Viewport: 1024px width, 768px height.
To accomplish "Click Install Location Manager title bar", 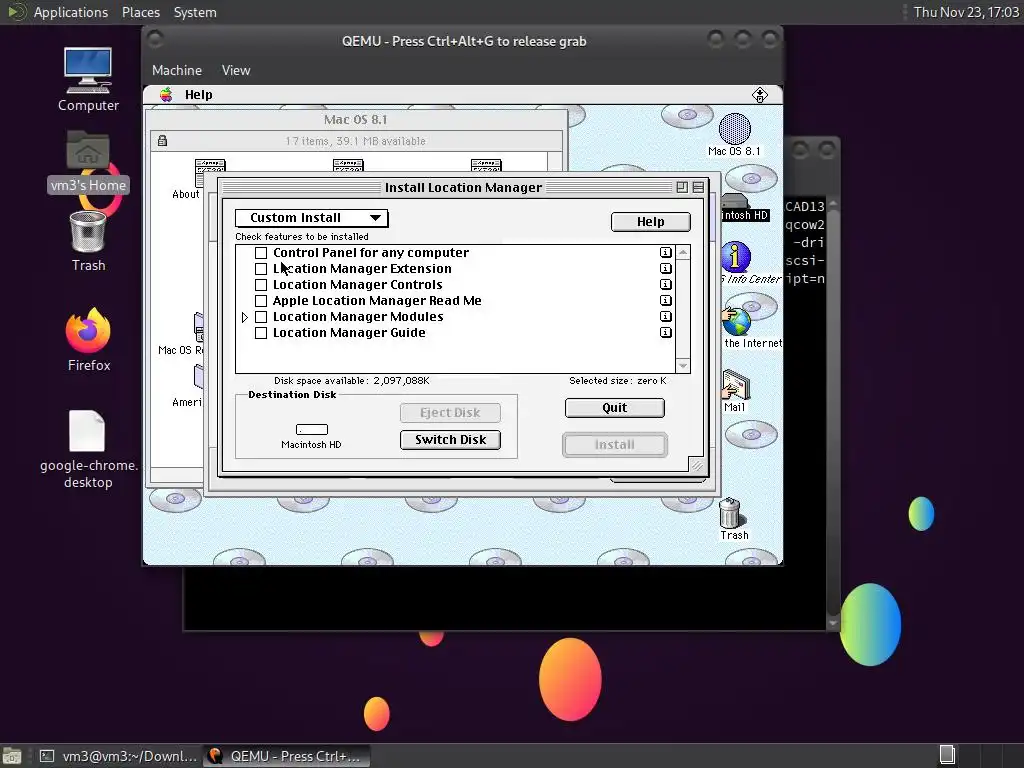I will point(463,187).
